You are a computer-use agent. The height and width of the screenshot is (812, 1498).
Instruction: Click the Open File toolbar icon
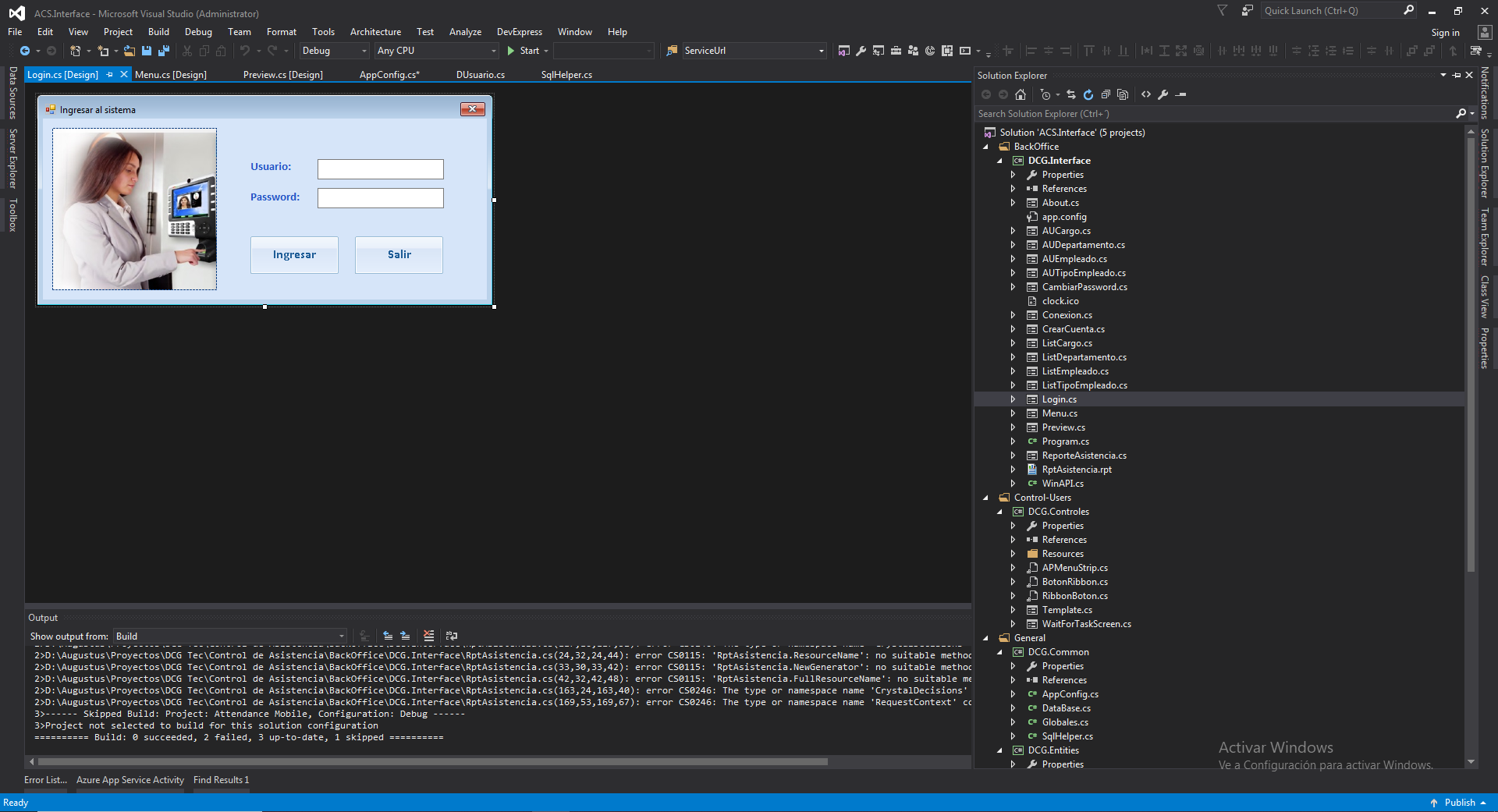pyautogui.click(x=130, y=51)
